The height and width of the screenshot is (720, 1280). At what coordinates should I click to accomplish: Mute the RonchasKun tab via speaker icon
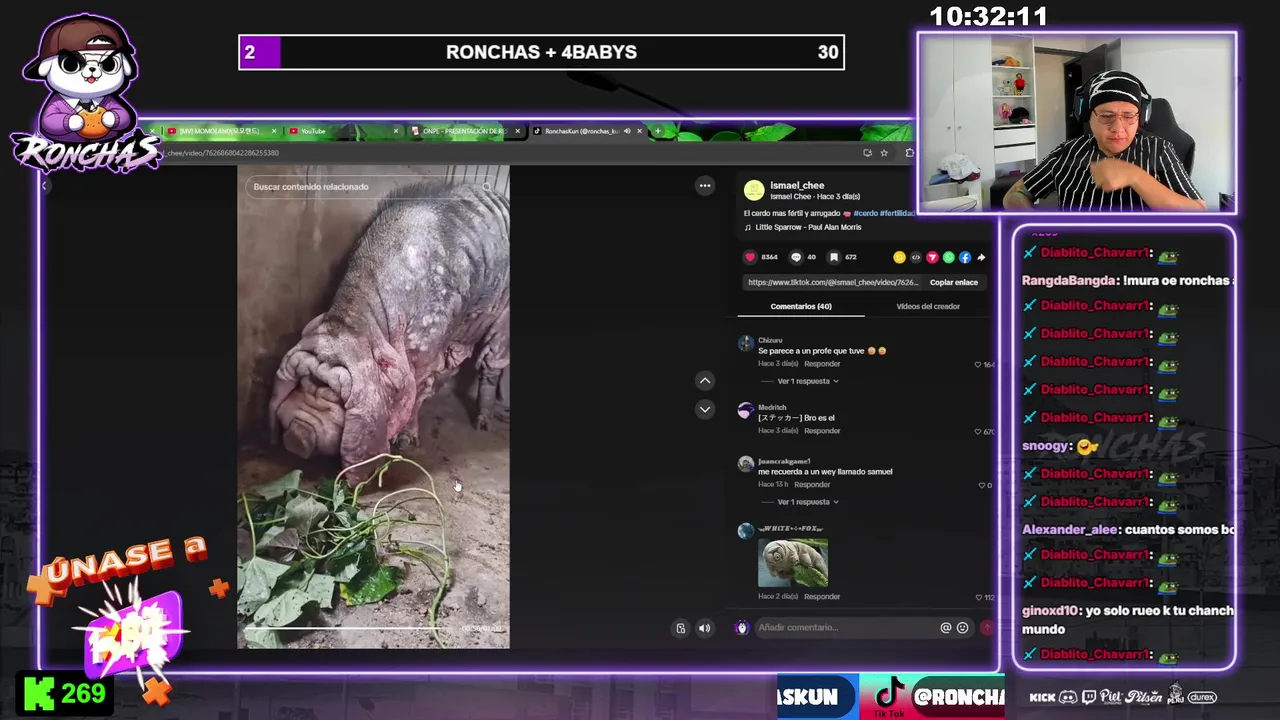coord(628,131)
